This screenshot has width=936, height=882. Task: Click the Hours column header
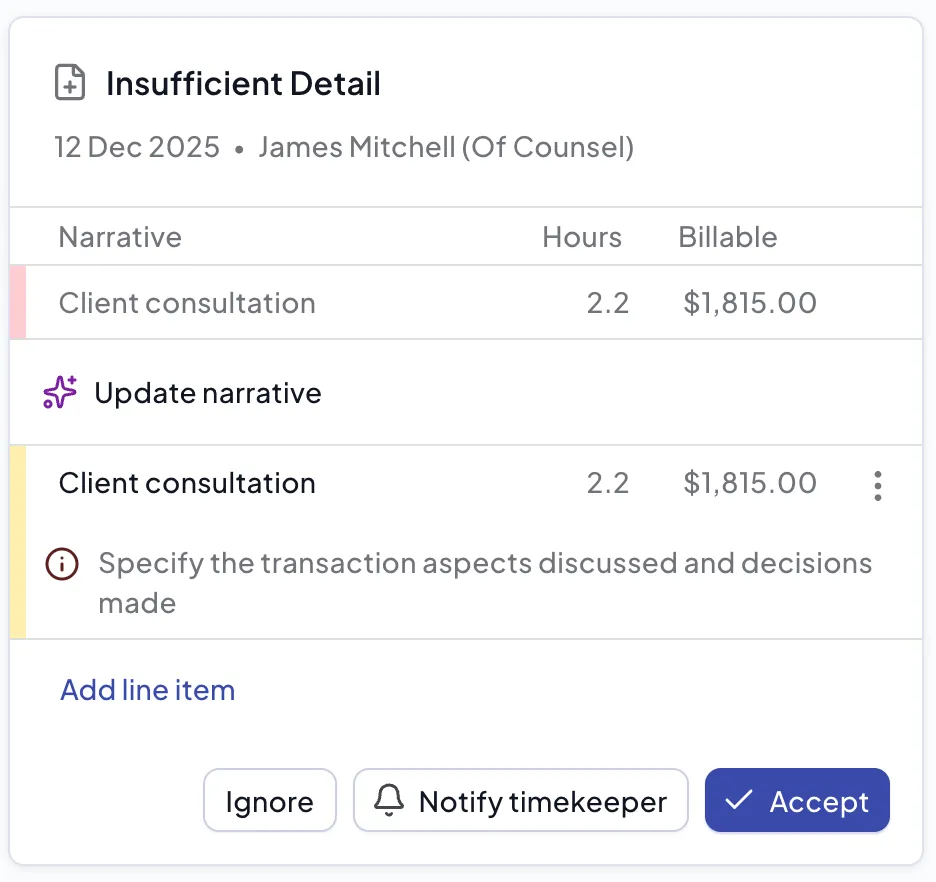[x=581, y=237]
